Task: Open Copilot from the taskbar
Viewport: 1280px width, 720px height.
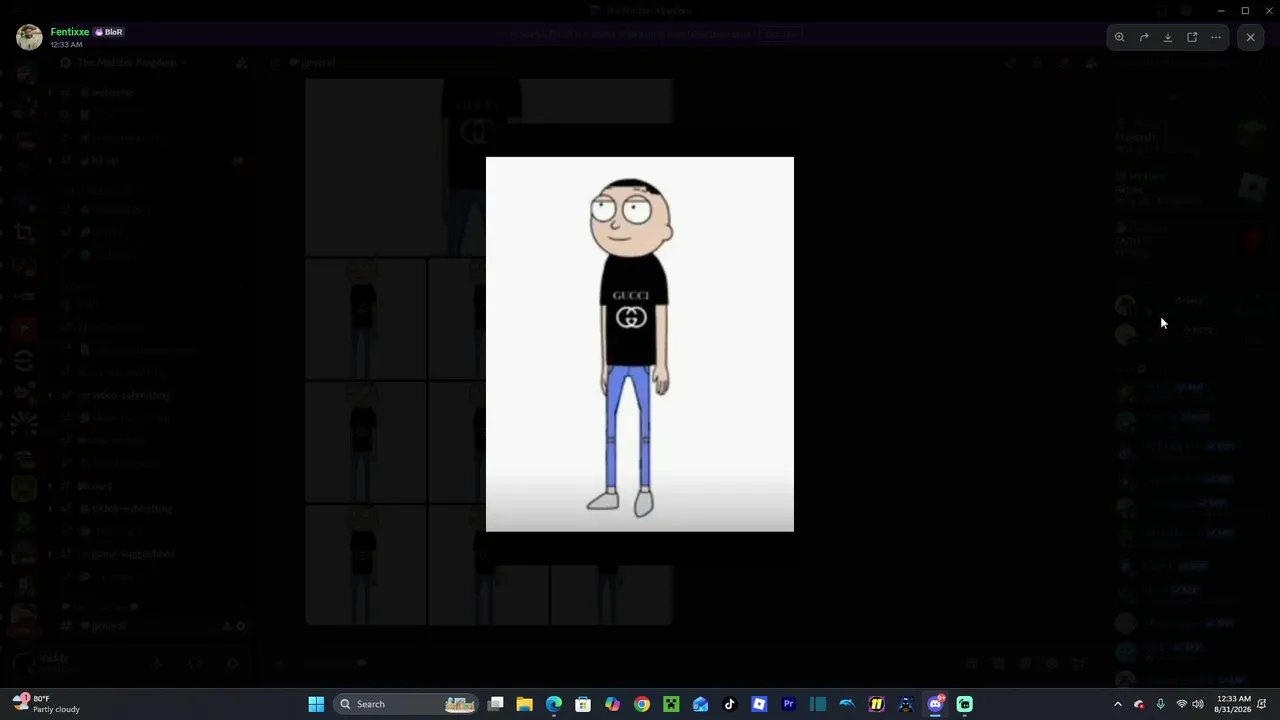Action: tap(613, 704)
